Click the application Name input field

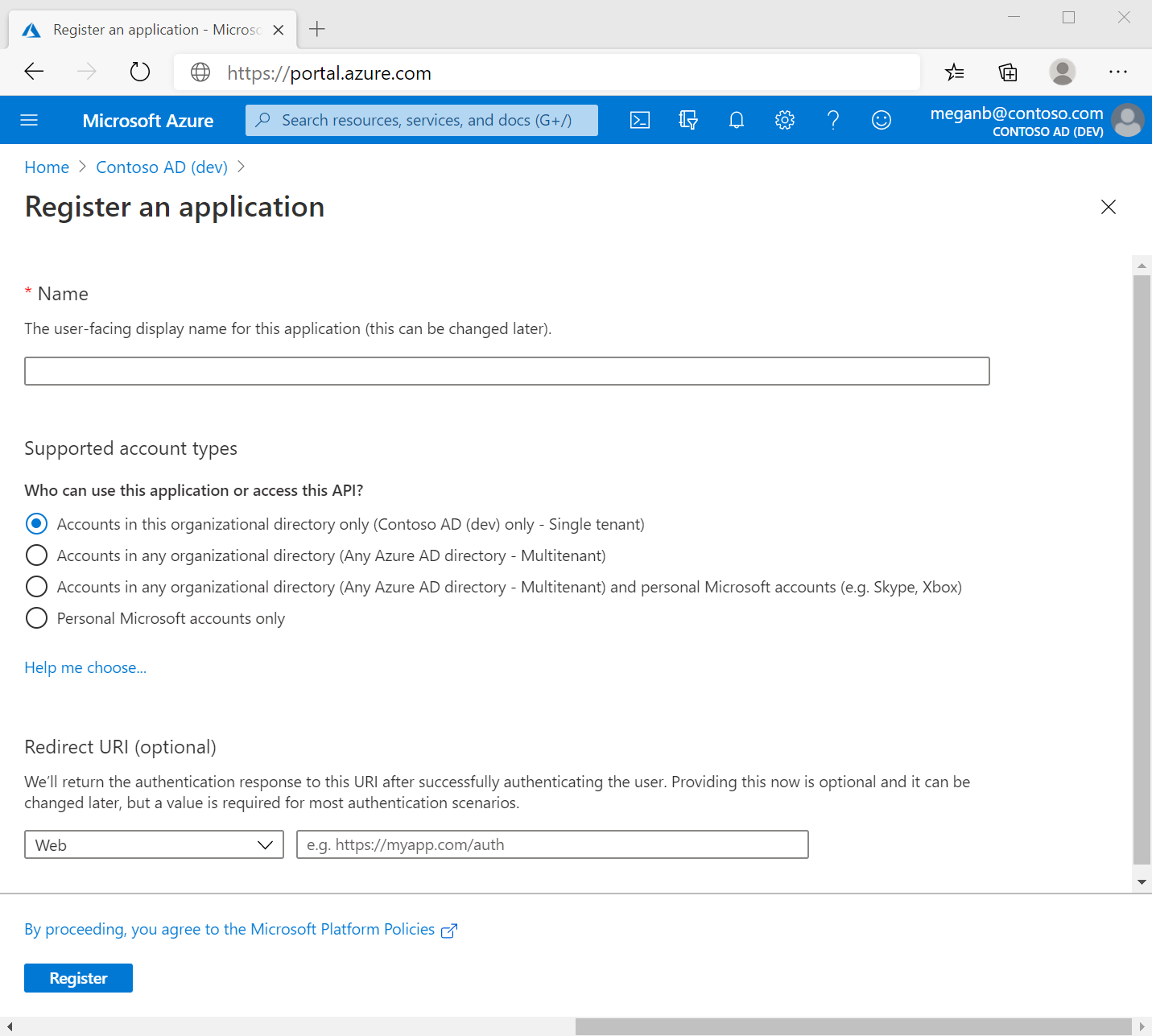506,370
